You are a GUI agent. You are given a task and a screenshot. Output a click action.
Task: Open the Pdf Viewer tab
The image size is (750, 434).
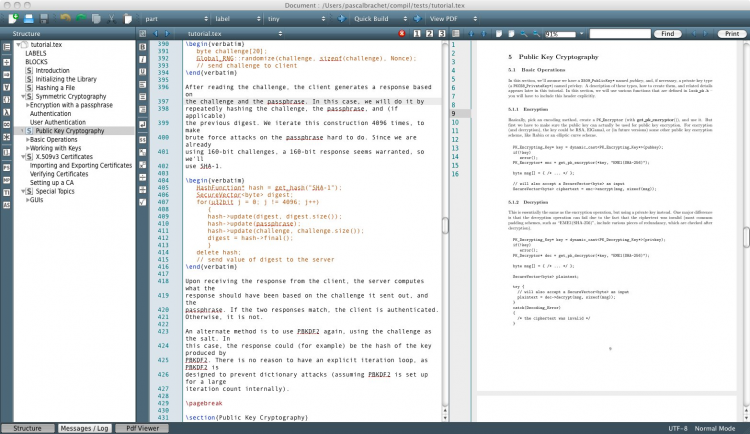[x=141, y=428]
